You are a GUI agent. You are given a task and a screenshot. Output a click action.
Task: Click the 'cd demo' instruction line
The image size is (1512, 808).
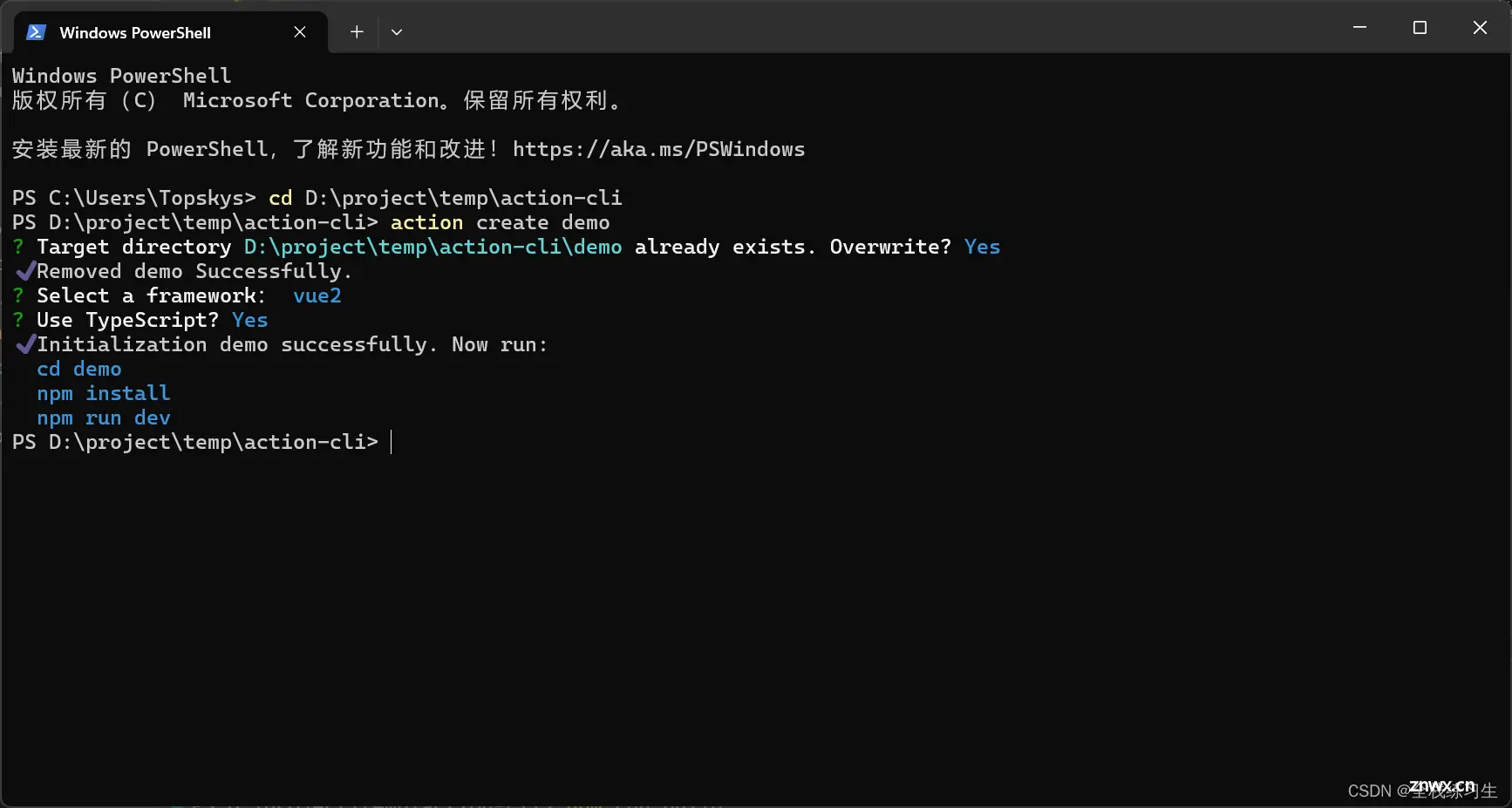tap(79, 369)
